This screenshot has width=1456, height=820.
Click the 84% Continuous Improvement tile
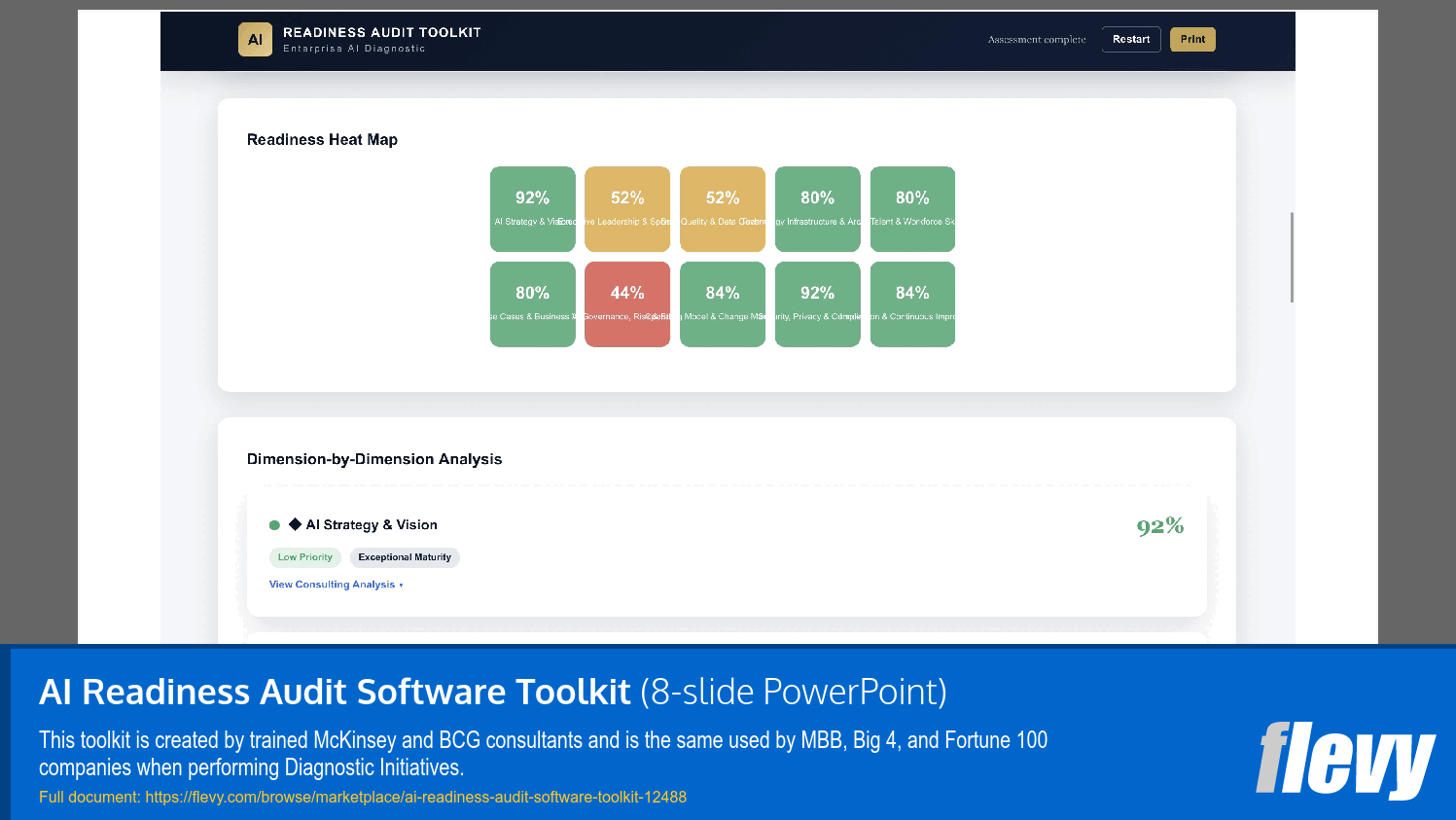point(912,304)
